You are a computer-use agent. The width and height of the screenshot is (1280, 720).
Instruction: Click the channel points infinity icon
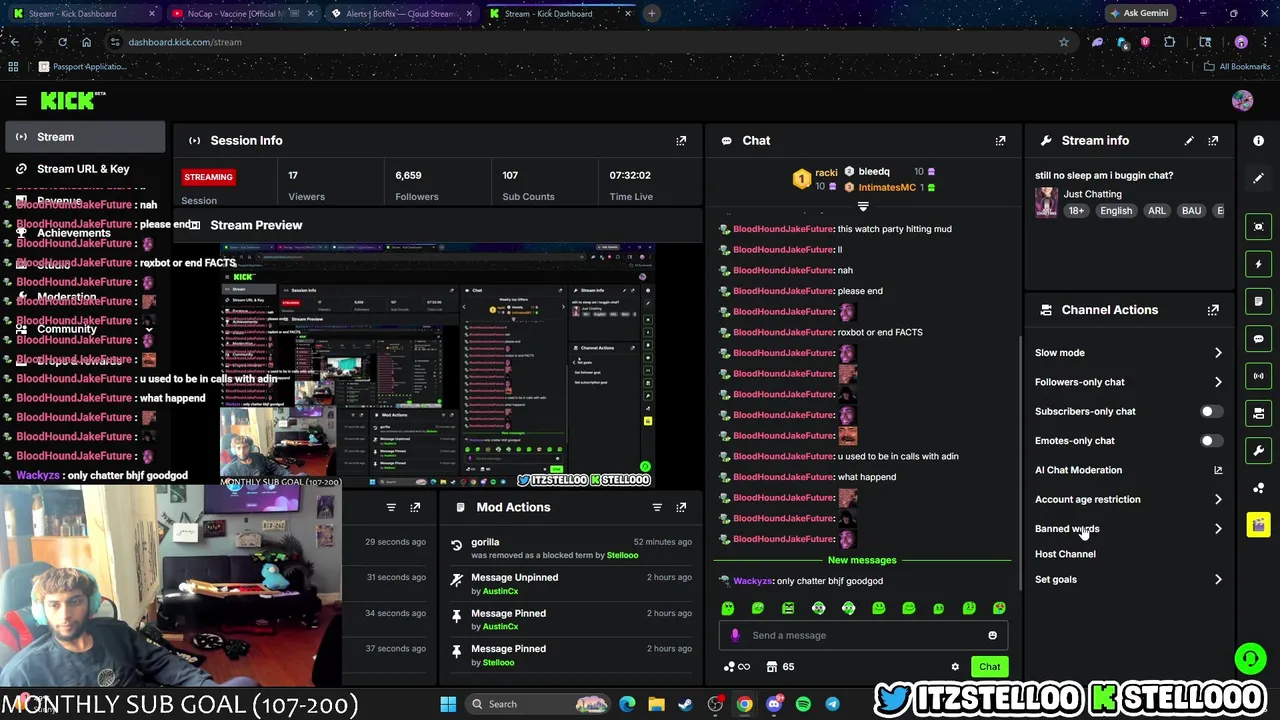pos(736,667)
